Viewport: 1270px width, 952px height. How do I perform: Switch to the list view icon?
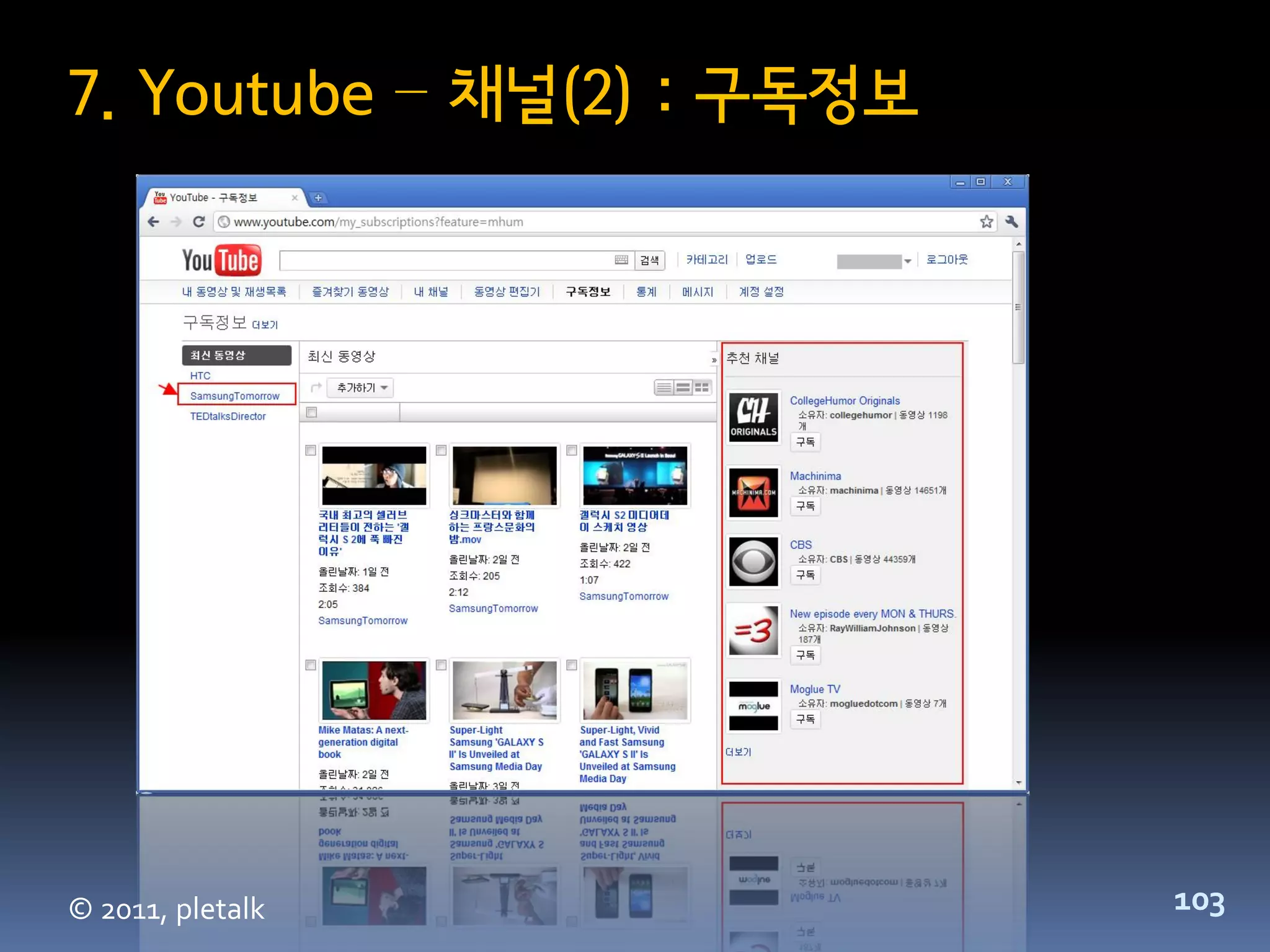point(664,388)
